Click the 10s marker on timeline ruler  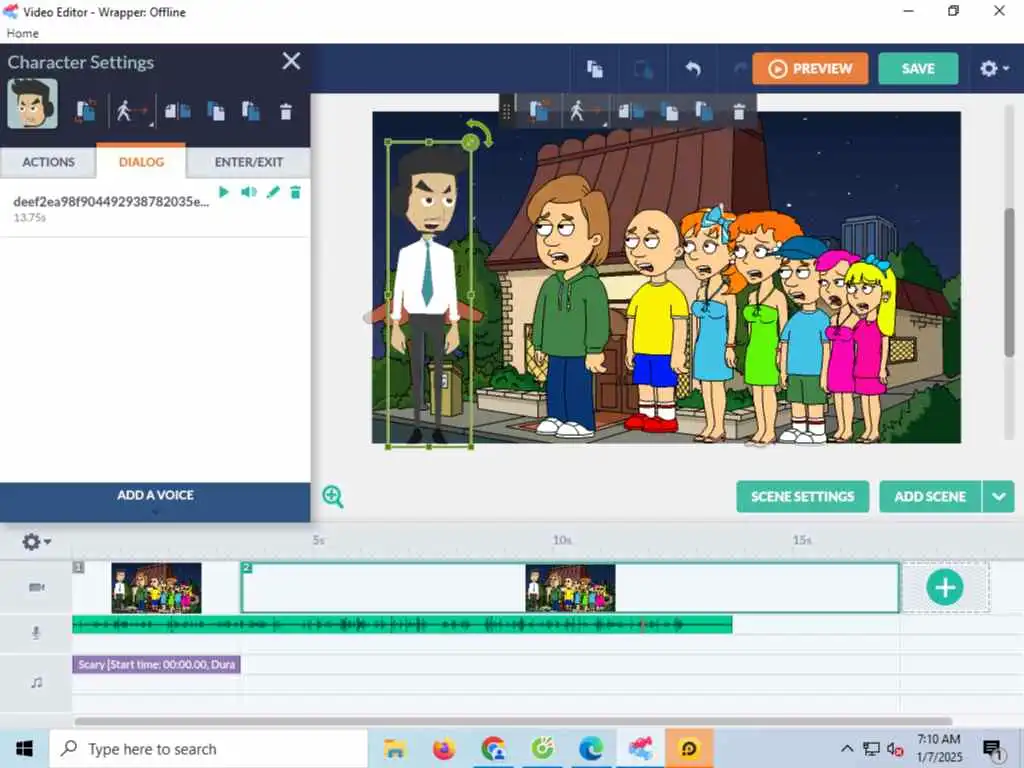point(562,540)
